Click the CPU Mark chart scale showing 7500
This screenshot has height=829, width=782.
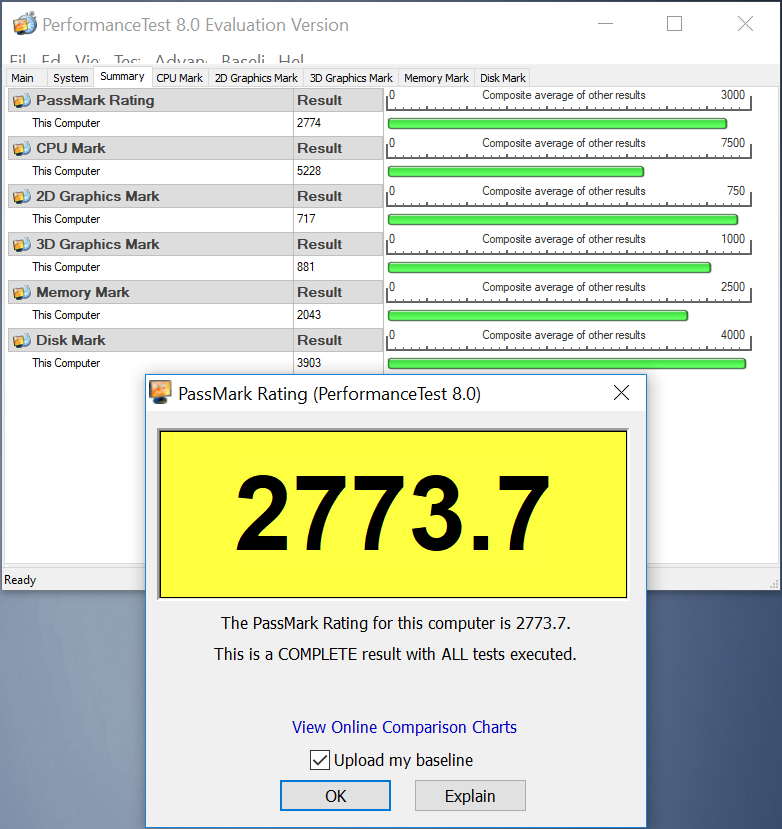click(x=568, y=148)
